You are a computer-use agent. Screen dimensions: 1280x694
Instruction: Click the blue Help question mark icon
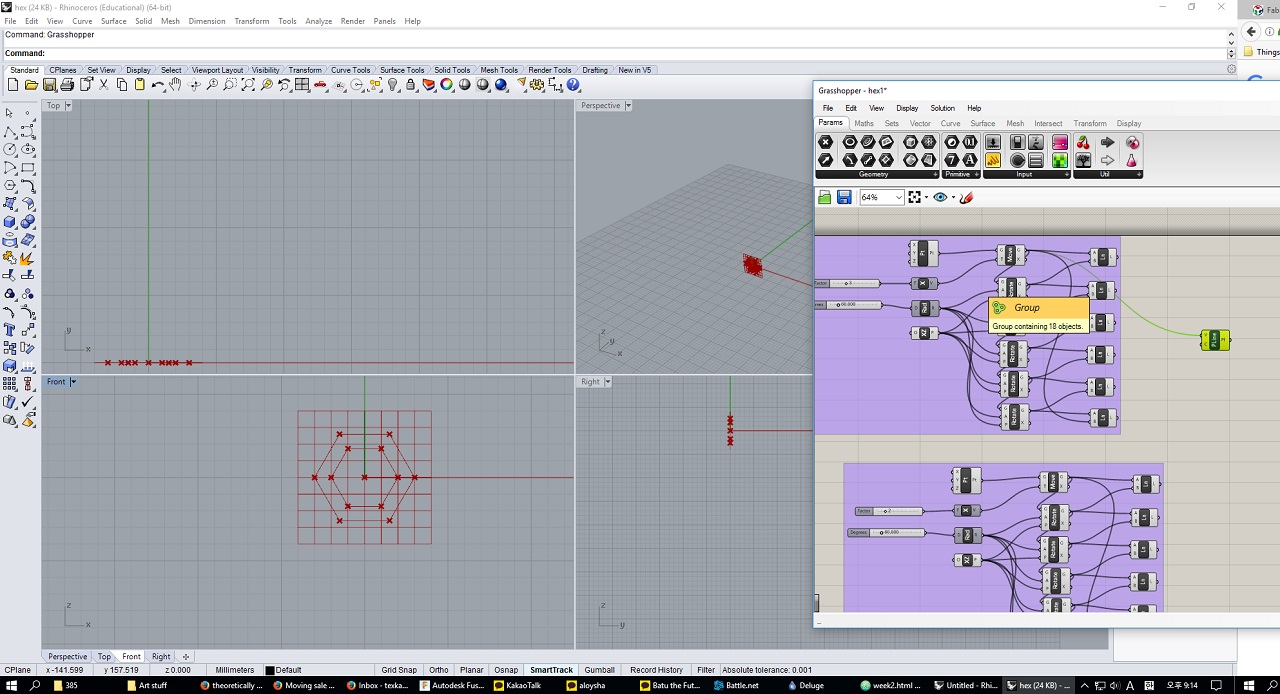click(573, 85)
